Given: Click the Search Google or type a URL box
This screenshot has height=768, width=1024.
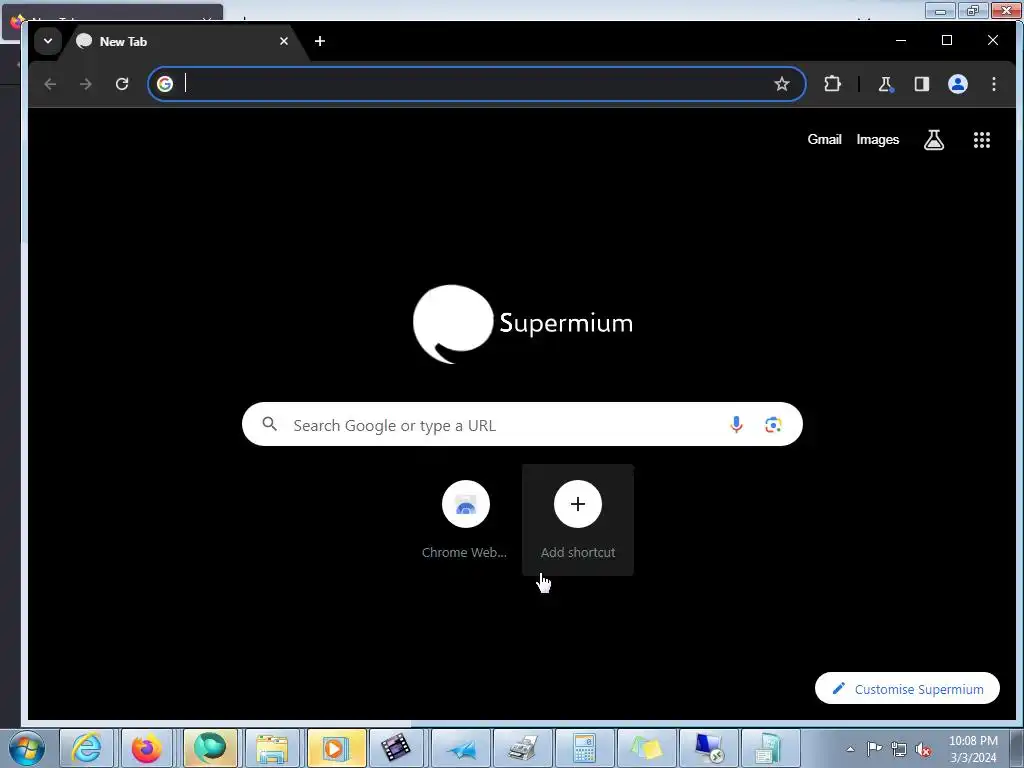Looking at the screenshot, I should coord(522,424).
